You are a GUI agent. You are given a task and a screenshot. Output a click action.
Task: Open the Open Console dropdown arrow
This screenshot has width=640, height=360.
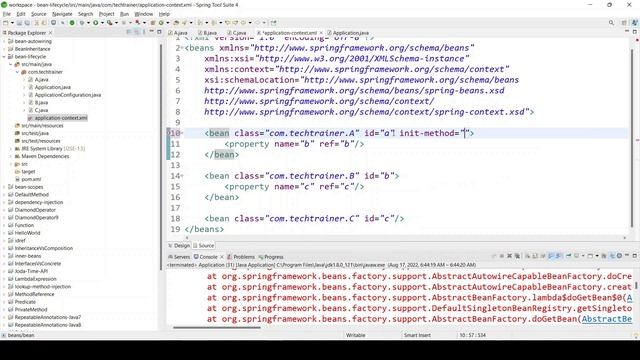pos(597,256)
